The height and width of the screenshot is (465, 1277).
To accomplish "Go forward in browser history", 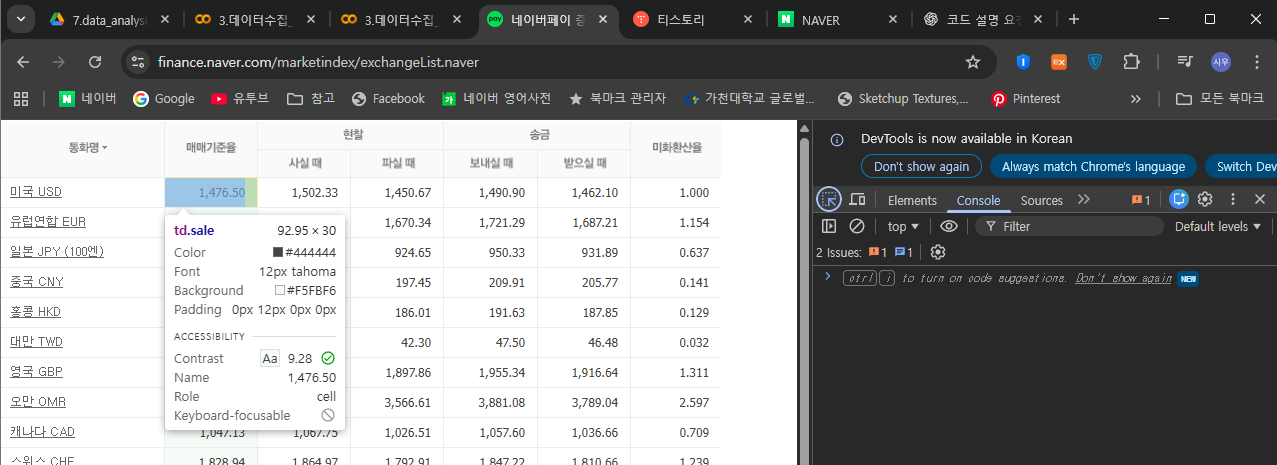I will click(x=59, y=62).
